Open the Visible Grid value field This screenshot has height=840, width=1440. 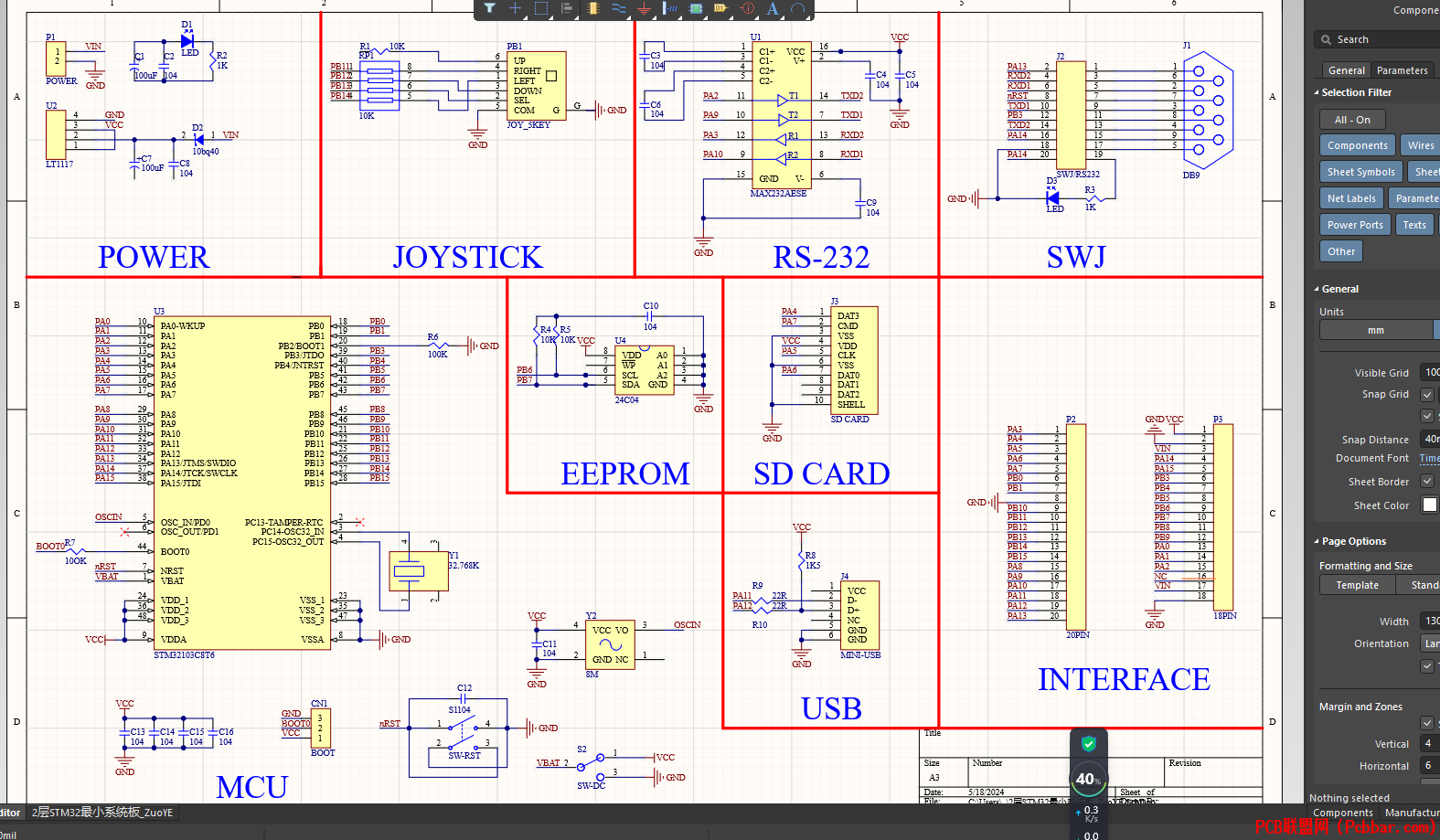1430,372
